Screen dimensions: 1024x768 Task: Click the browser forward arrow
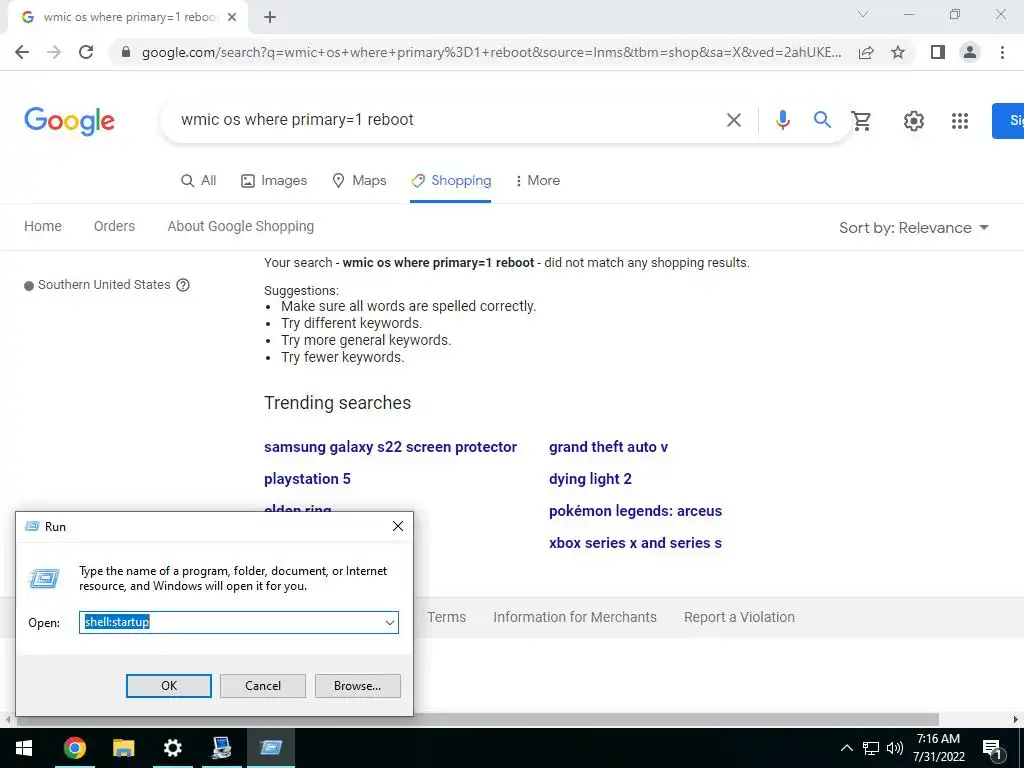coord(54,52)
